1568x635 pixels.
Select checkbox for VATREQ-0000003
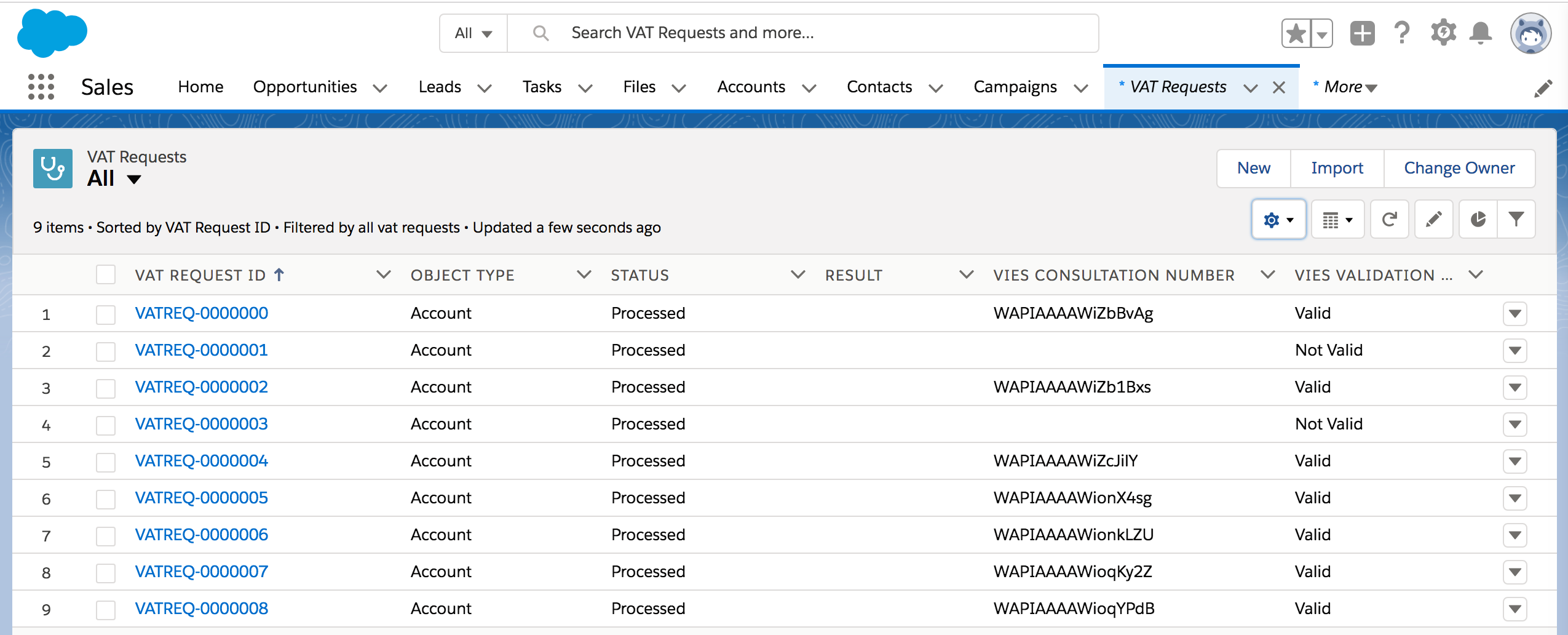tap(106, 425)
